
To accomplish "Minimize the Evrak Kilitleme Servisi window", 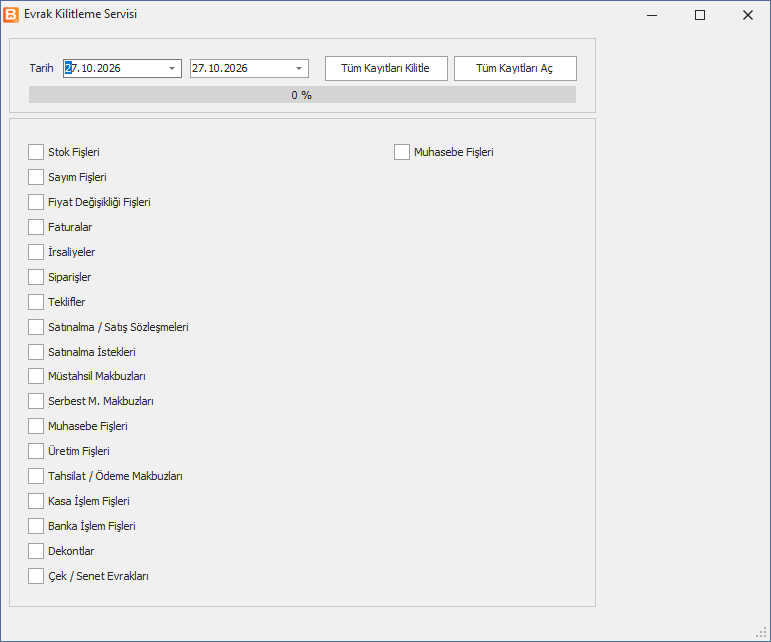I will pos(652,15).
